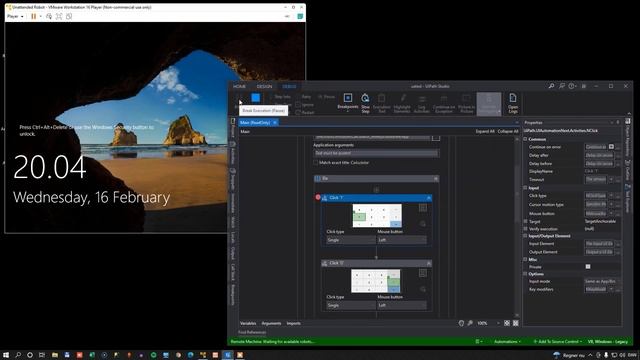Click the unity mode icon in VMware toolbar

click(x=69, y=16)
